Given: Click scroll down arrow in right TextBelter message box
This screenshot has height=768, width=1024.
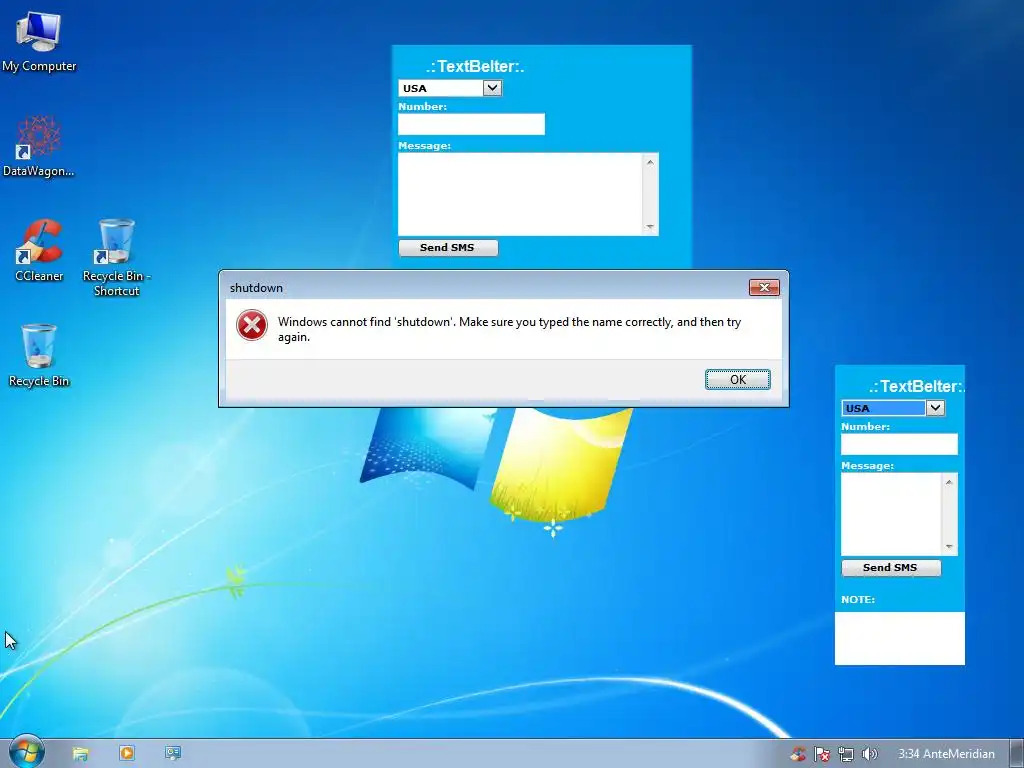Looking at the screenshot, I should tap(949, 547).
